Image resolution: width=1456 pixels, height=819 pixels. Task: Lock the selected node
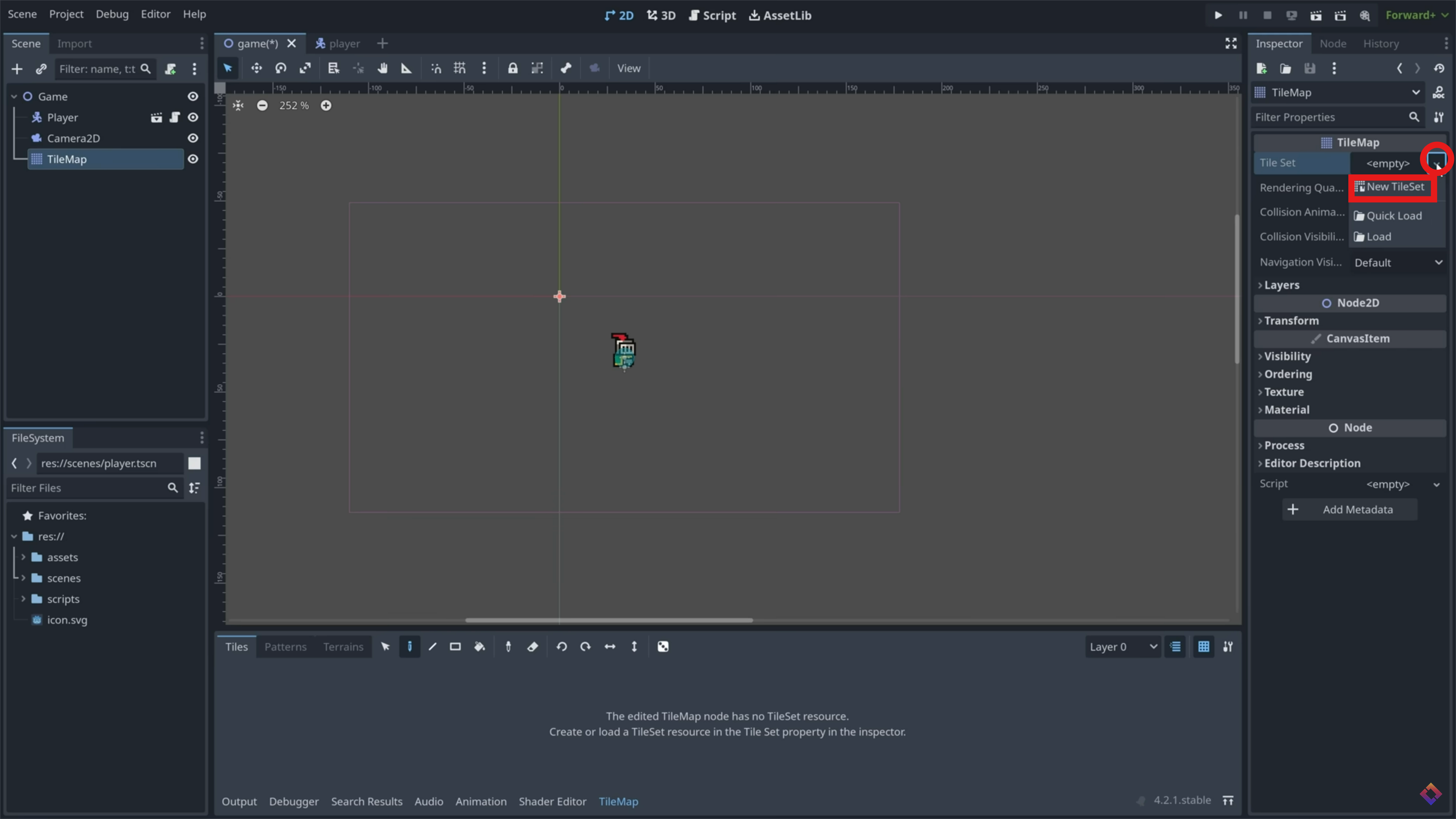coord(512,68)
